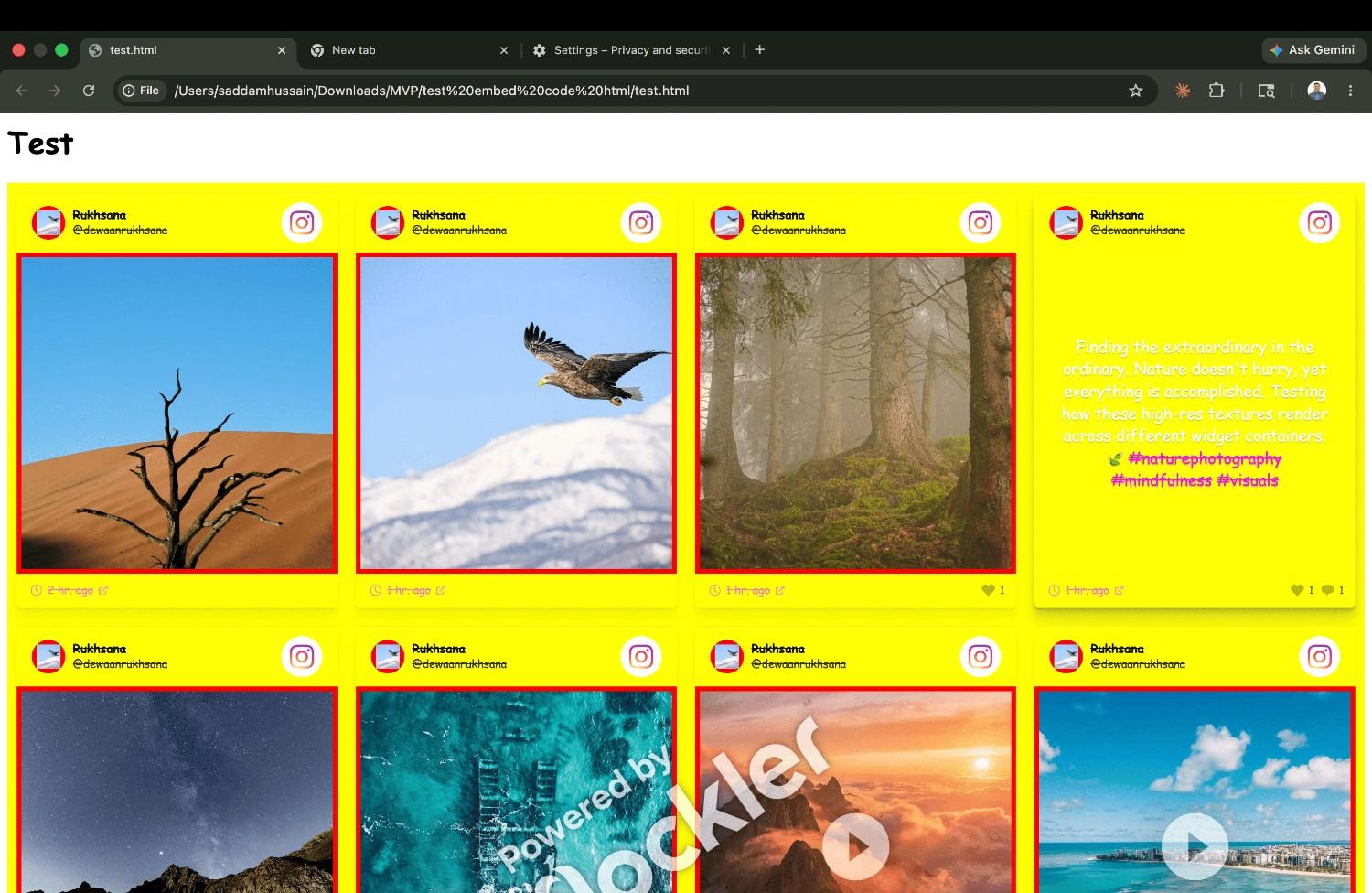Close the test.html tab
The image size is (1372, 893).
[x=282, y=50]
